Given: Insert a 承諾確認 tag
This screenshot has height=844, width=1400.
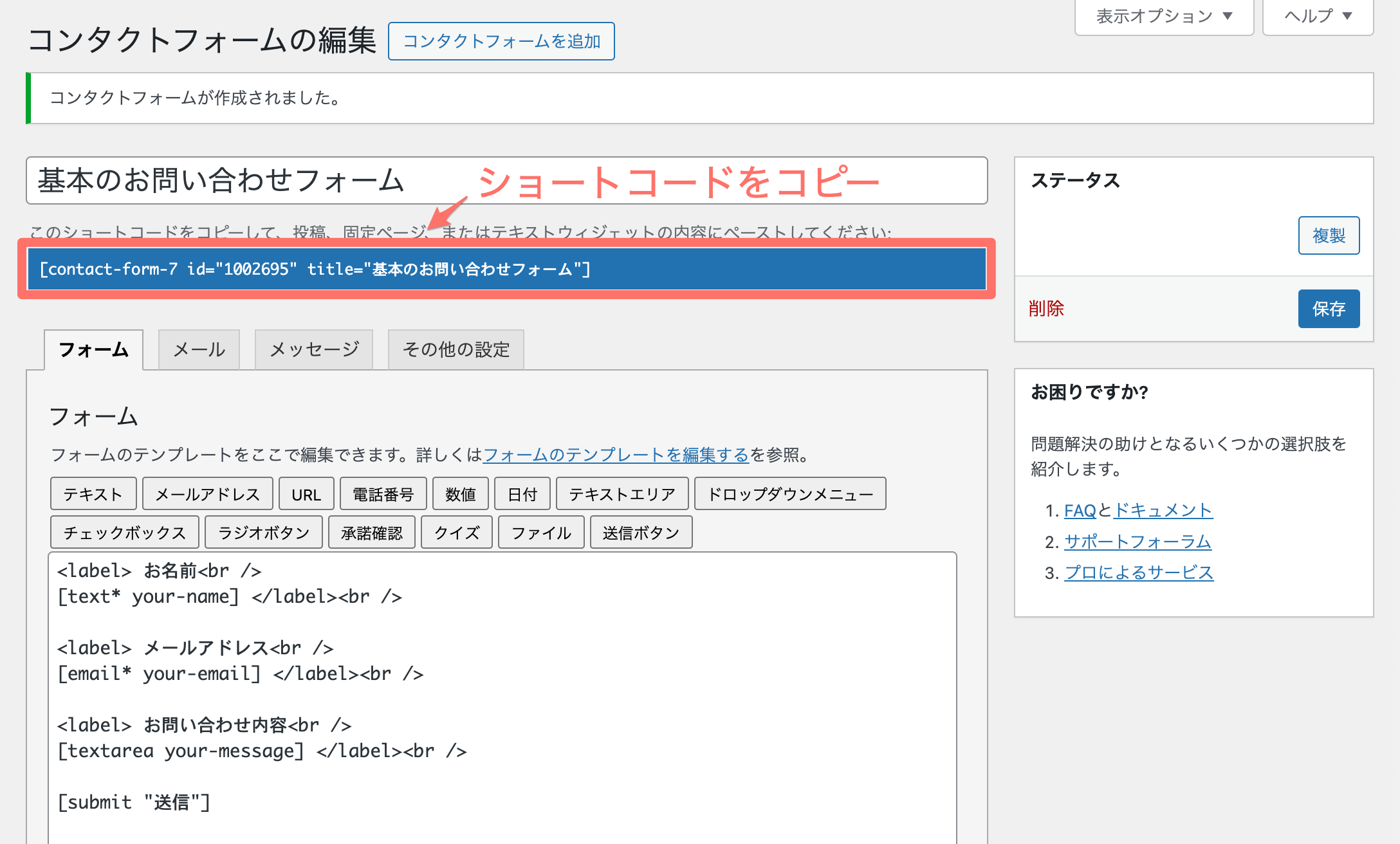Looking at the screenshot, I should pyautogui.click(x=372, y=533).
